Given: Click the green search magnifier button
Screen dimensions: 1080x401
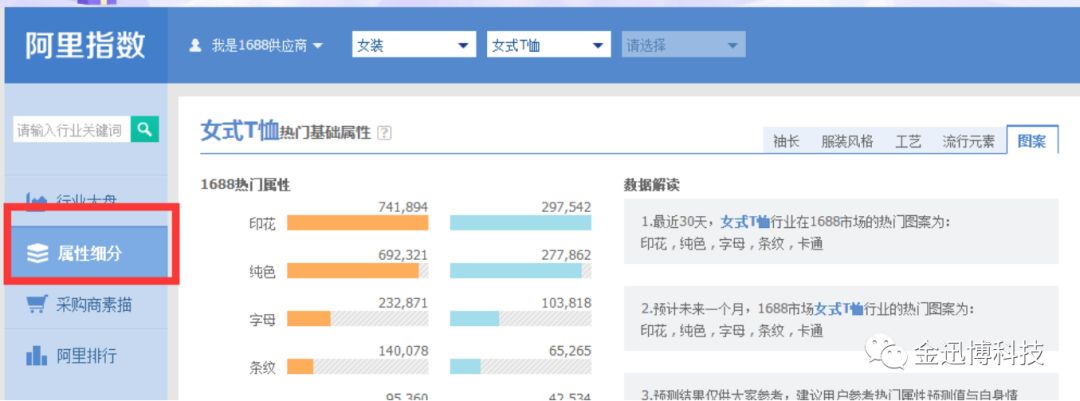Looking at the screenshot, I should click(145, 129).
